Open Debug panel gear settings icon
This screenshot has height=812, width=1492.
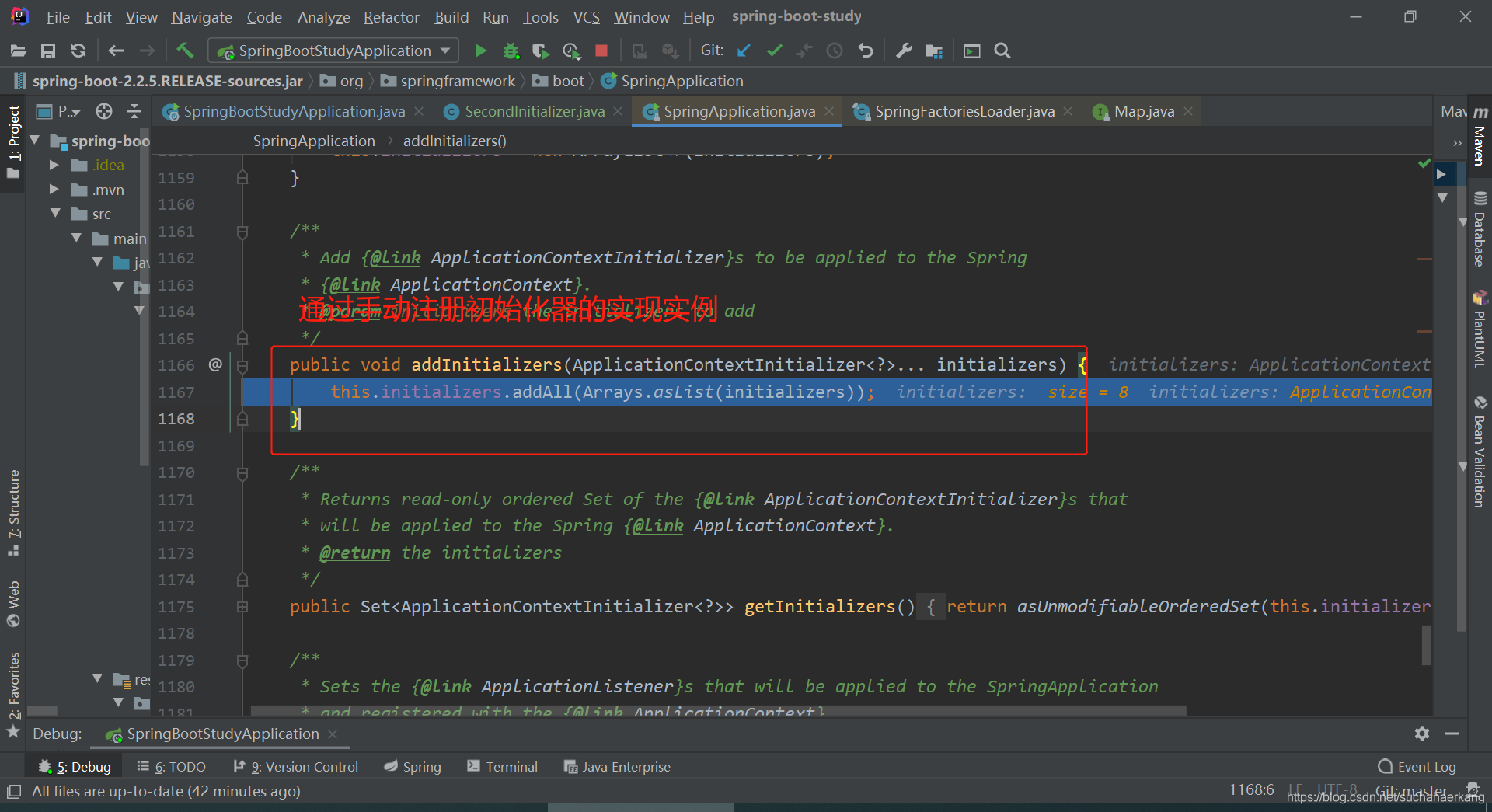pyautogui.click(x=1422, y=734)
